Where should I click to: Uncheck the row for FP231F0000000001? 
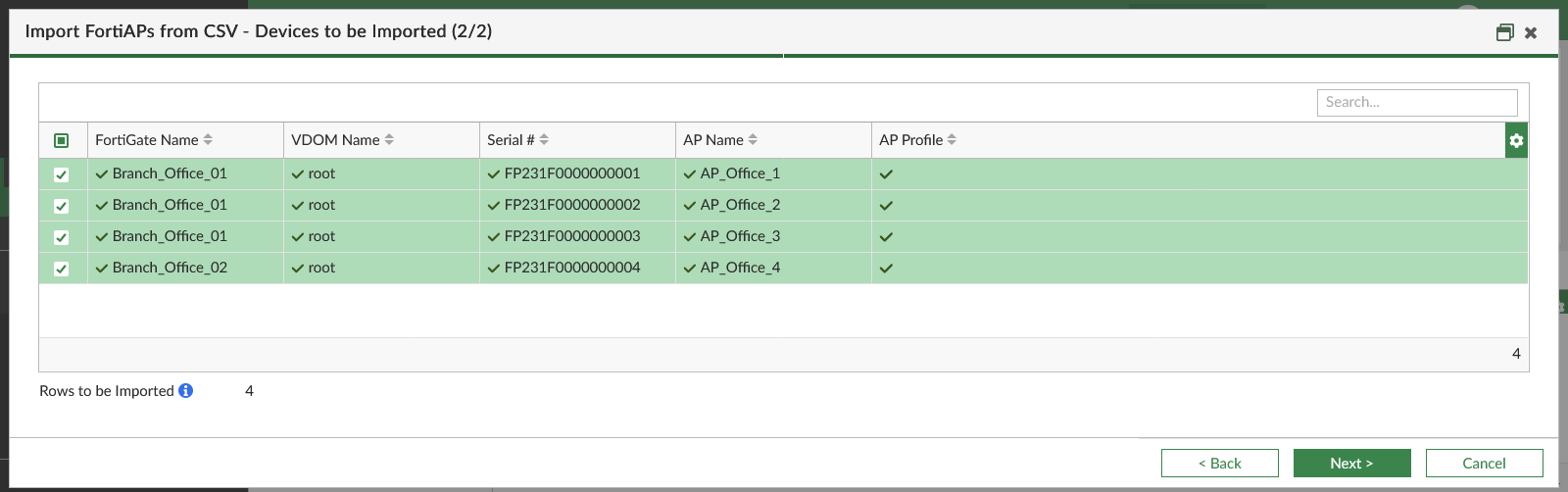click(x=61, y=174)
